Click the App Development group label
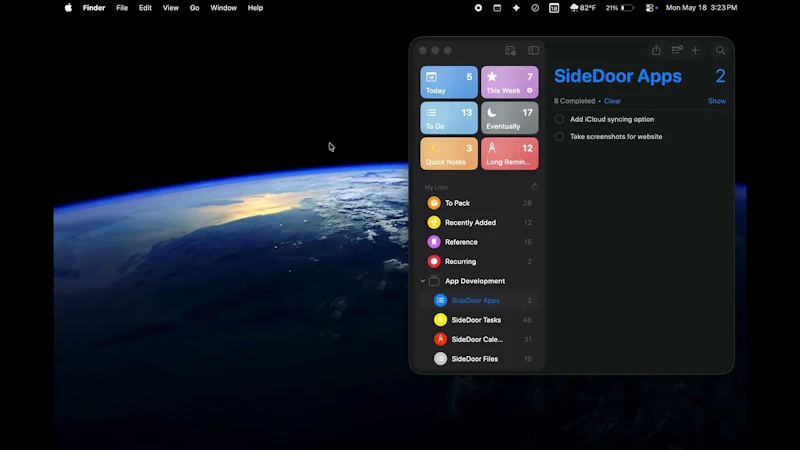 pyautogui.click(x=475, y=281)
